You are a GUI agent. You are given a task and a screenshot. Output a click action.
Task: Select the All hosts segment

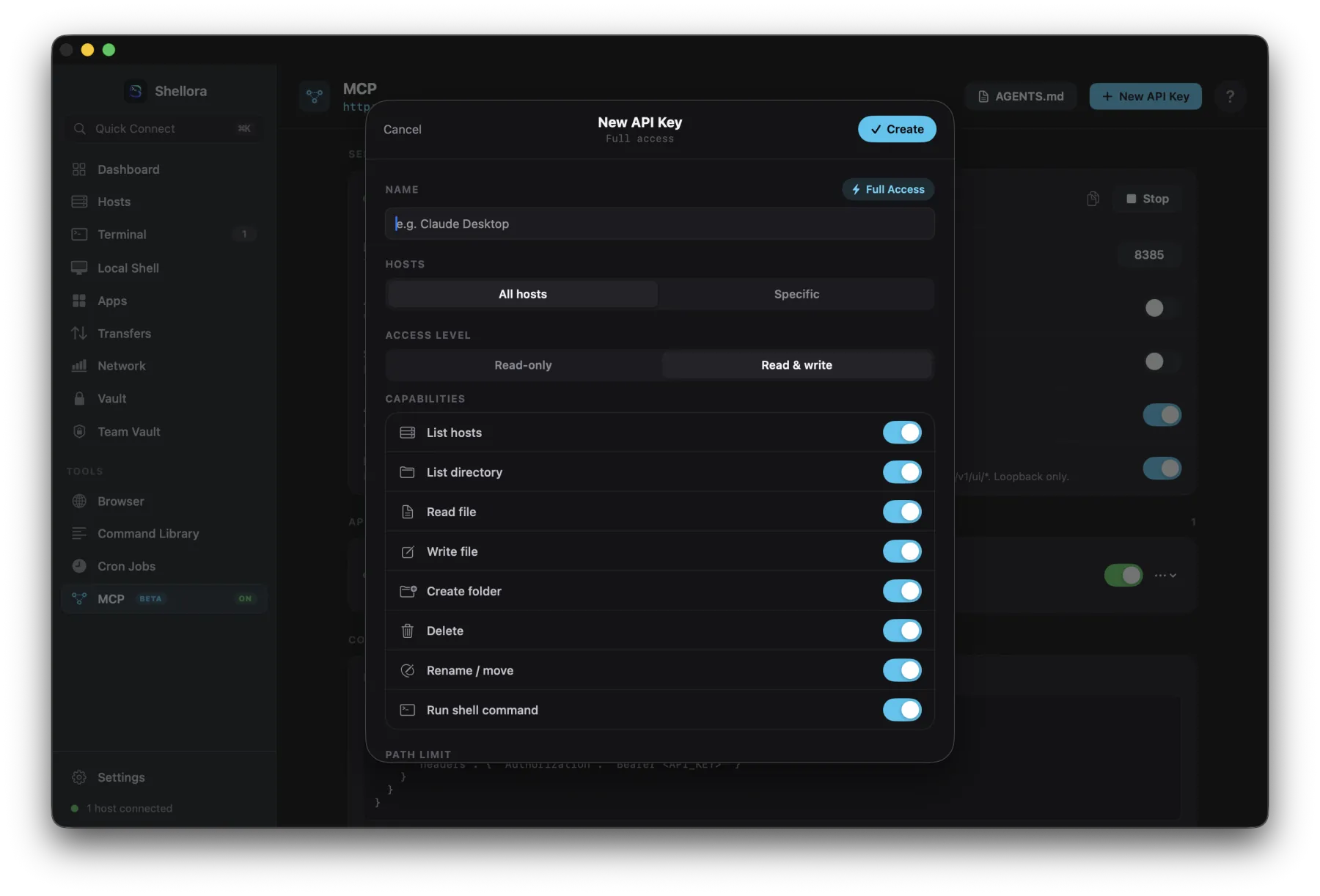(x=523, y=294)
